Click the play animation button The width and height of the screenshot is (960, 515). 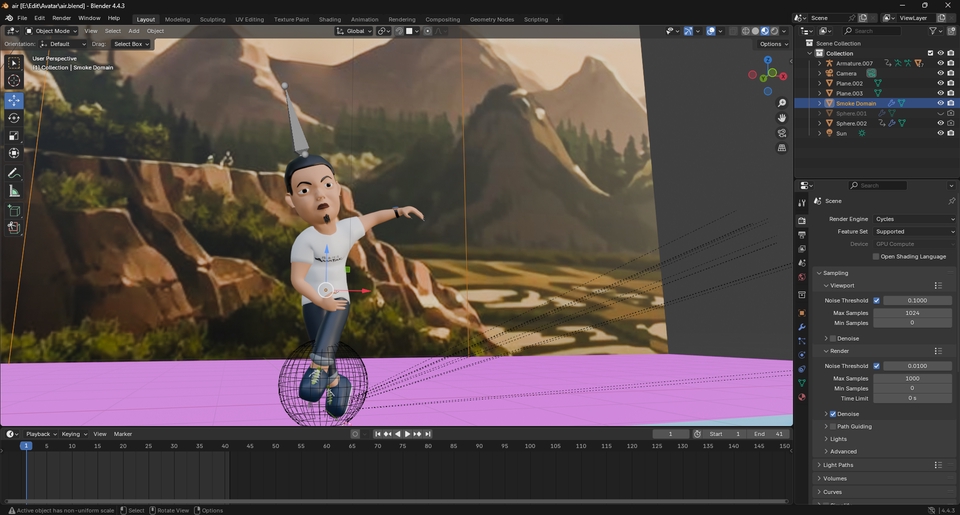click(407, 434)
